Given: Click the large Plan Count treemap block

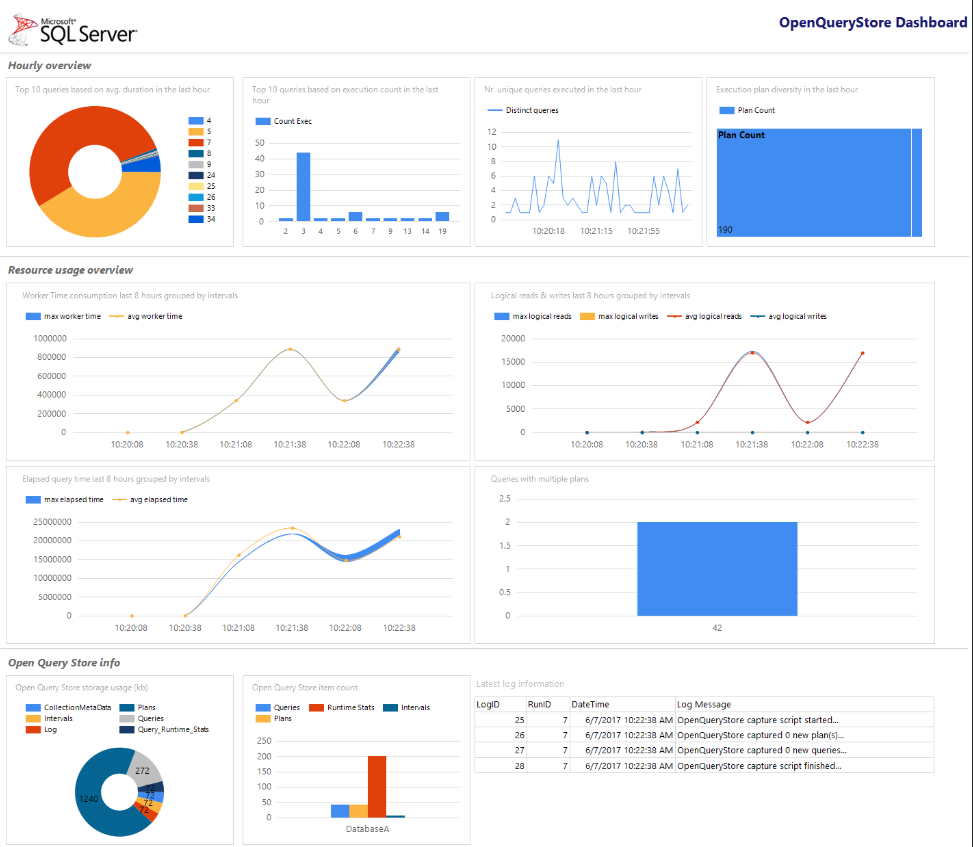Looking at the screenshot, I should [814, 182].
